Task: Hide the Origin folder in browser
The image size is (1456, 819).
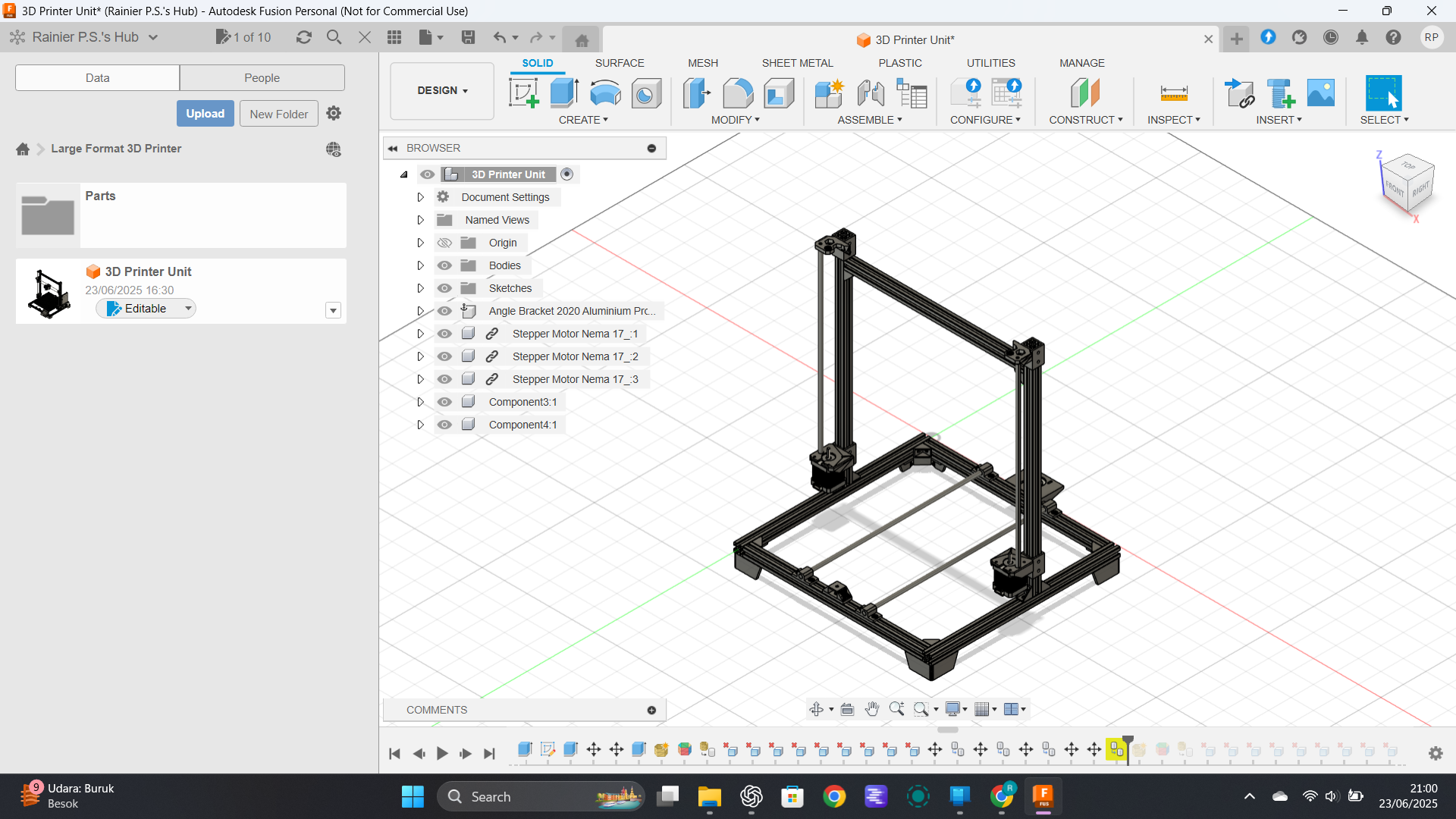Action: pos(444,242)
